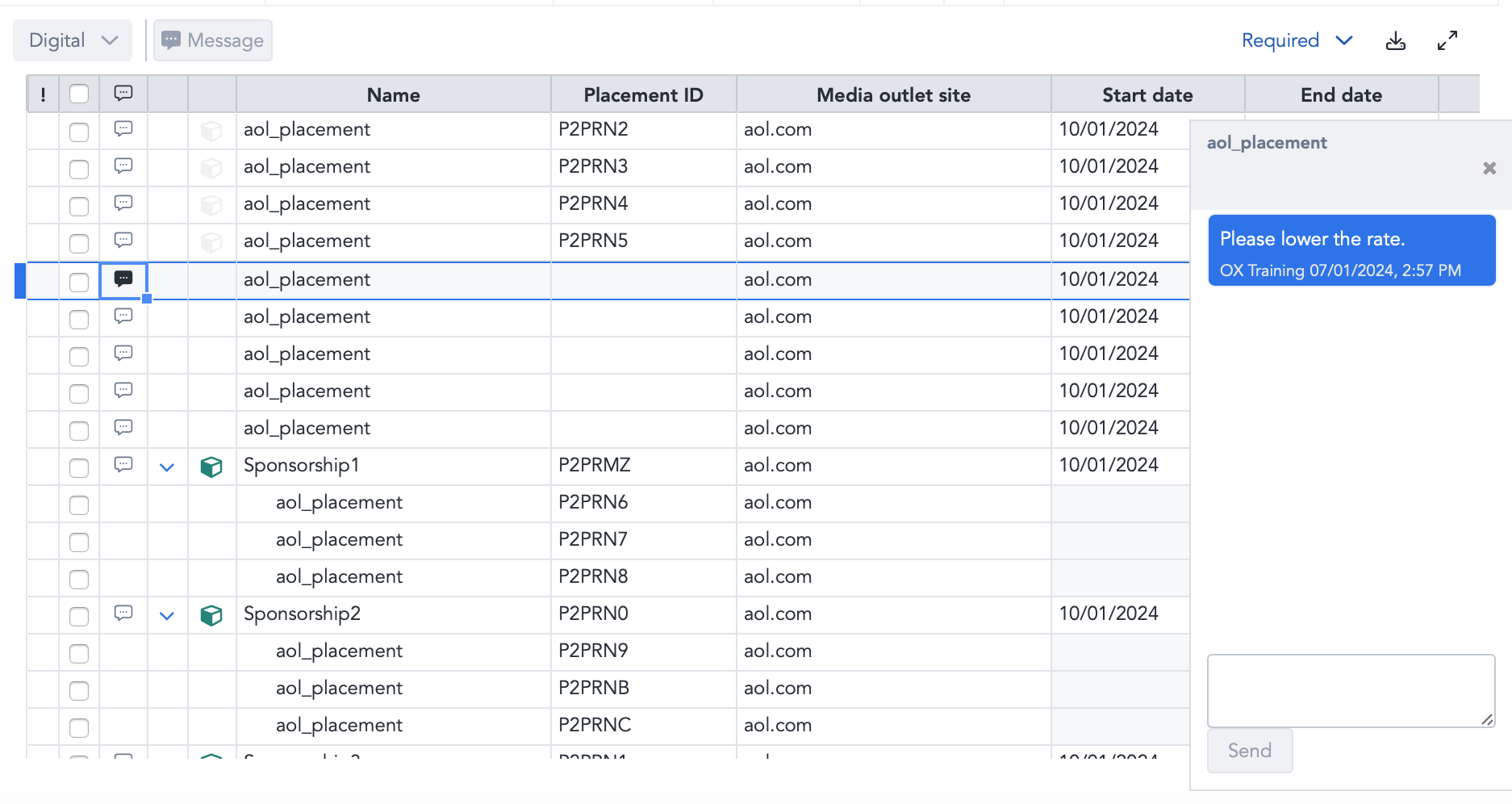Click the green package icon for Sponsorship2
Image resolution: width=1512 pixels, height=804 pixels.
pyautogui.click(x=211, y=615)
